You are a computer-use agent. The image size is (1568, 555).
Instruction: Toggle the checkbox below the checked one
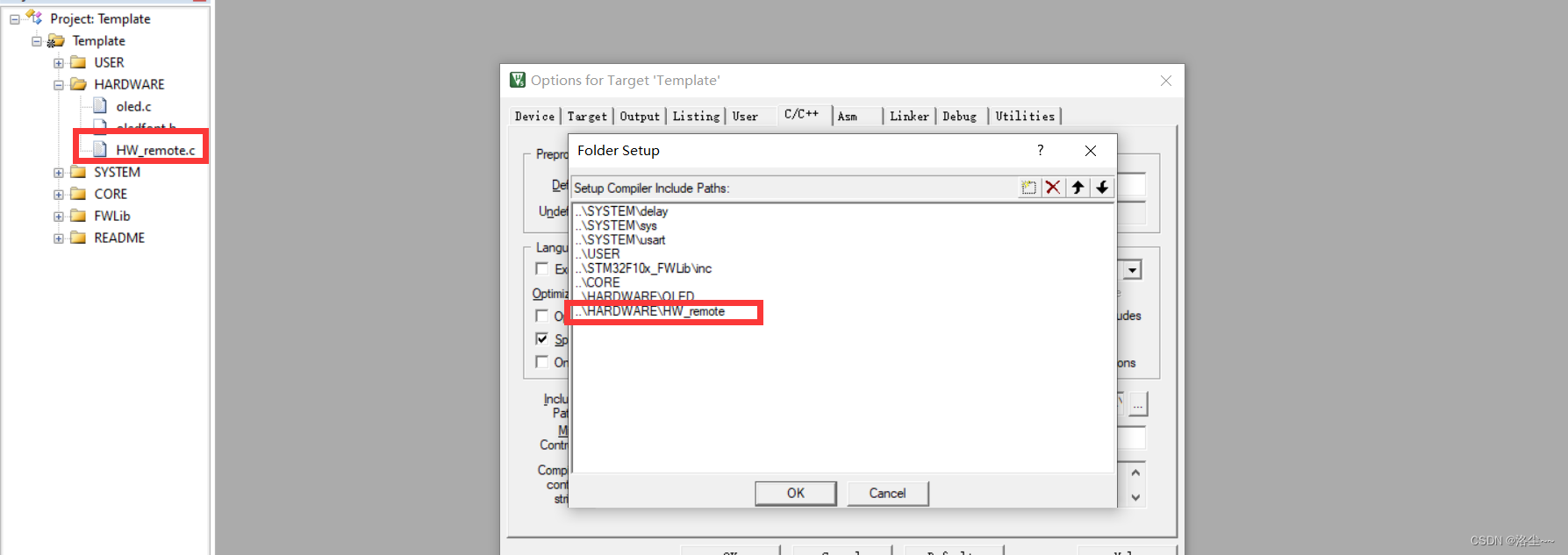pos(542,362)
